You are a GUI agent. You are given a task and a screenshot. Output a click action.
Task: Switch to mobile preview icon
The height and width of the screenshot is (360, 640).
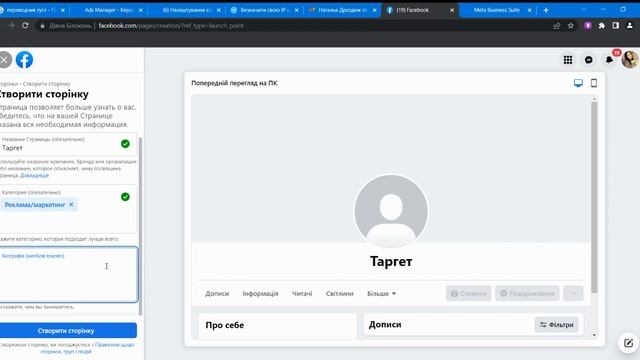point(594,83)
